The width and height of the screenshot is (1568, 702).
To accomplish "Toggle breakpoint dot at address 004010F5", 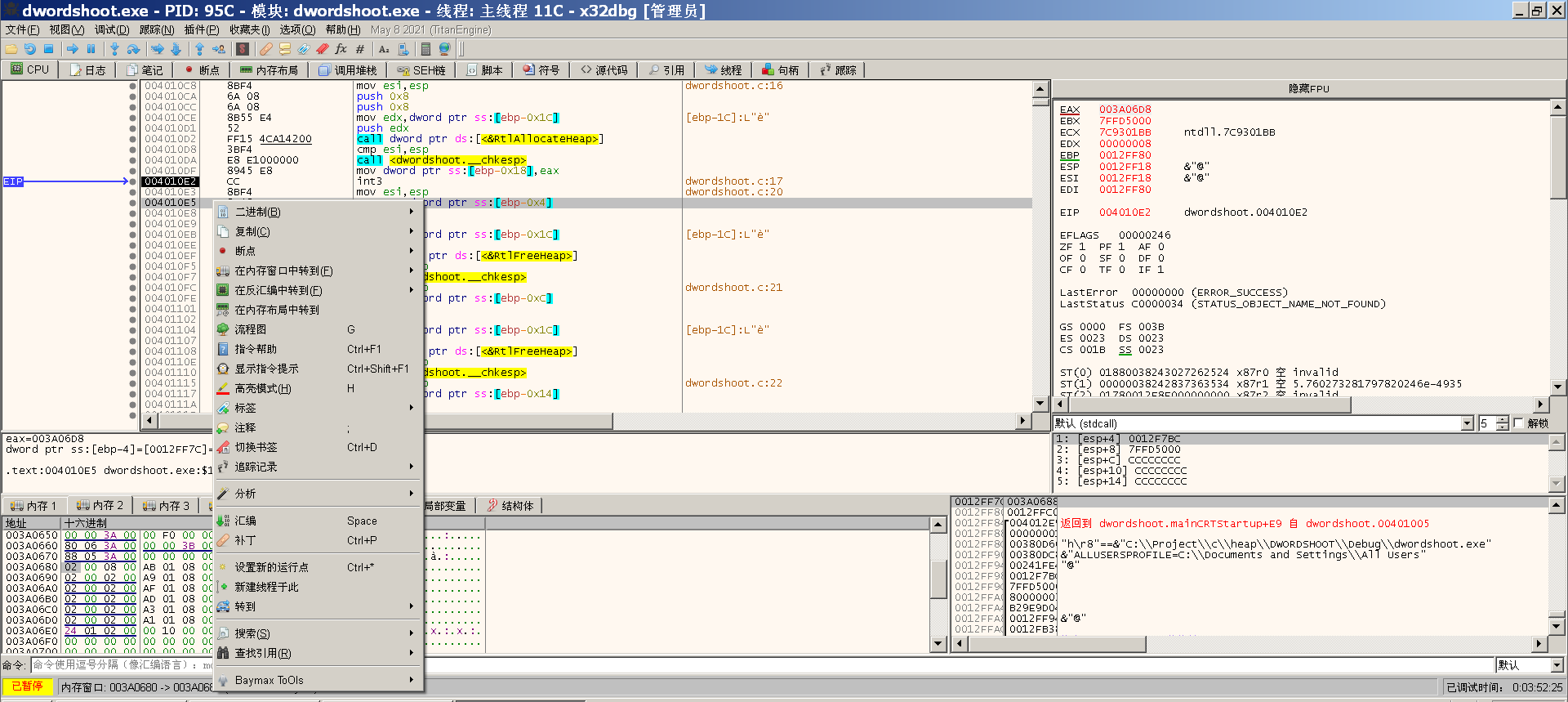I will pos(133,266).
